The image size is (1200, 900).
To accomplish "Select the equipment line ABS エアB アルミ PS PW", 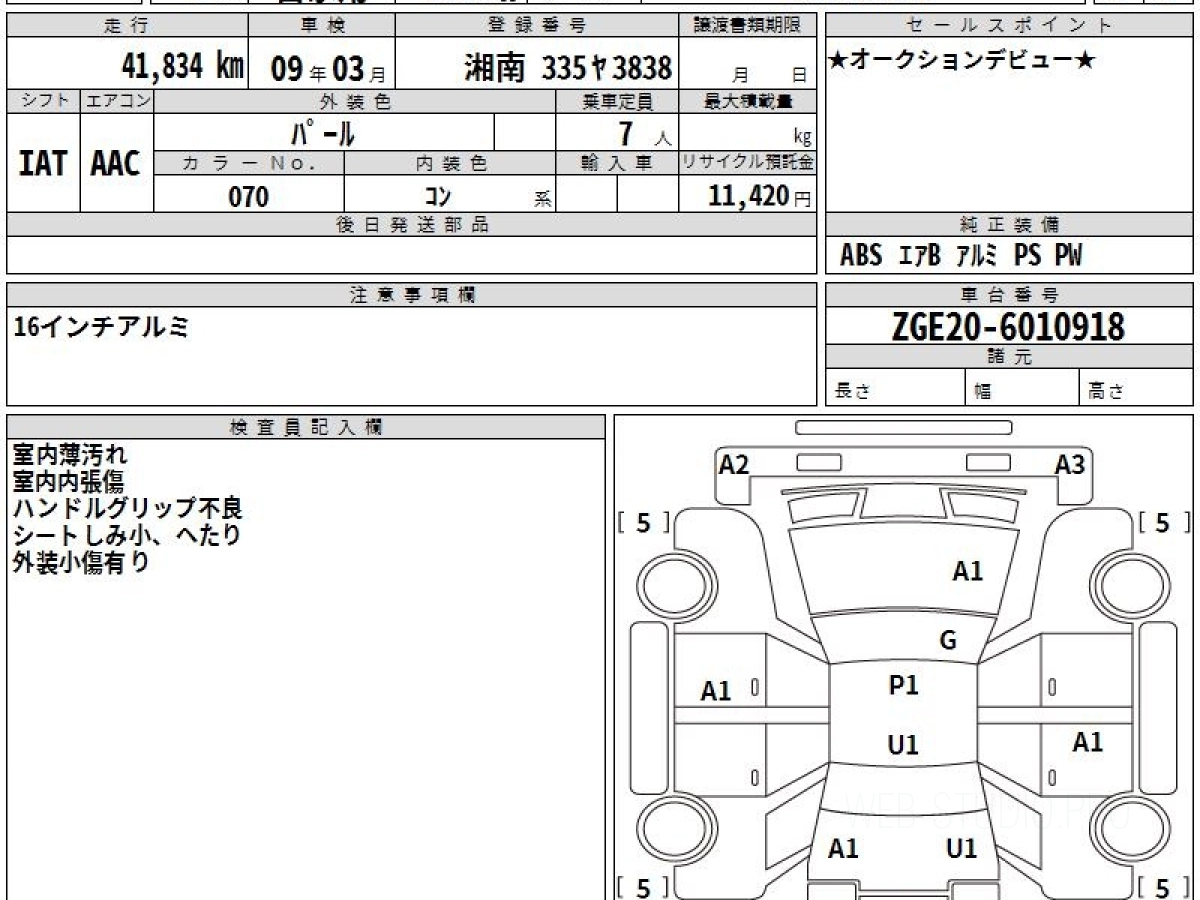I will tap(961, 256).
